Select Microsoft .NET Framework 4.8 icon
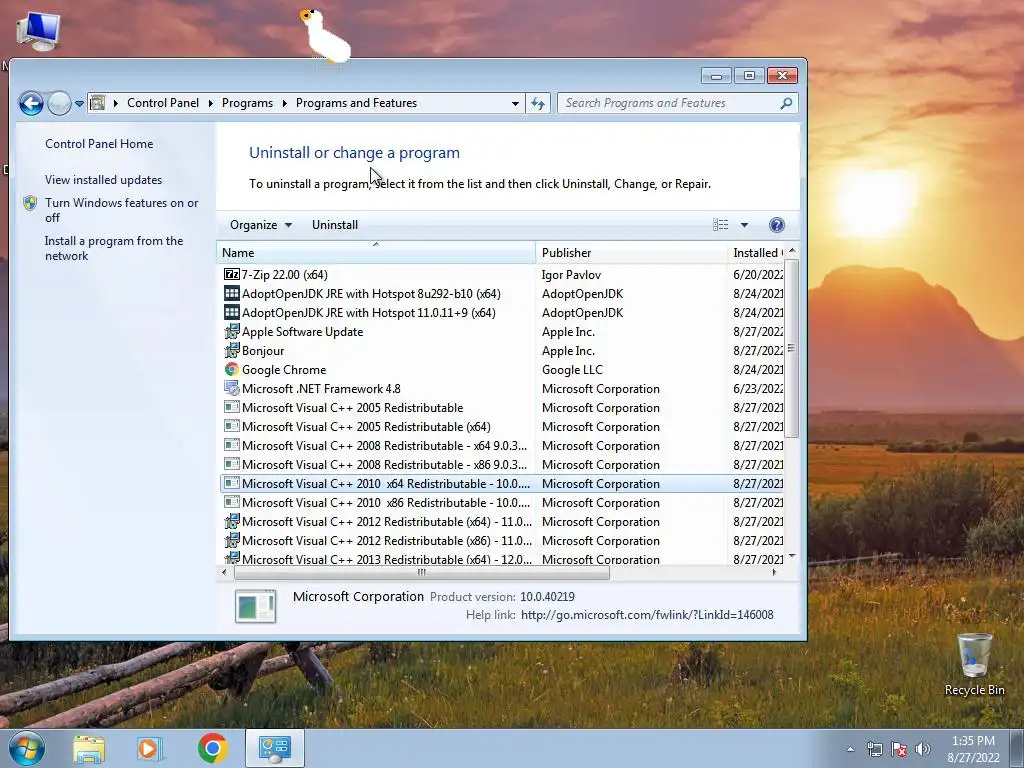This screenshot has height=768, width=1024. pyautogui.click(x=231, y=388)
